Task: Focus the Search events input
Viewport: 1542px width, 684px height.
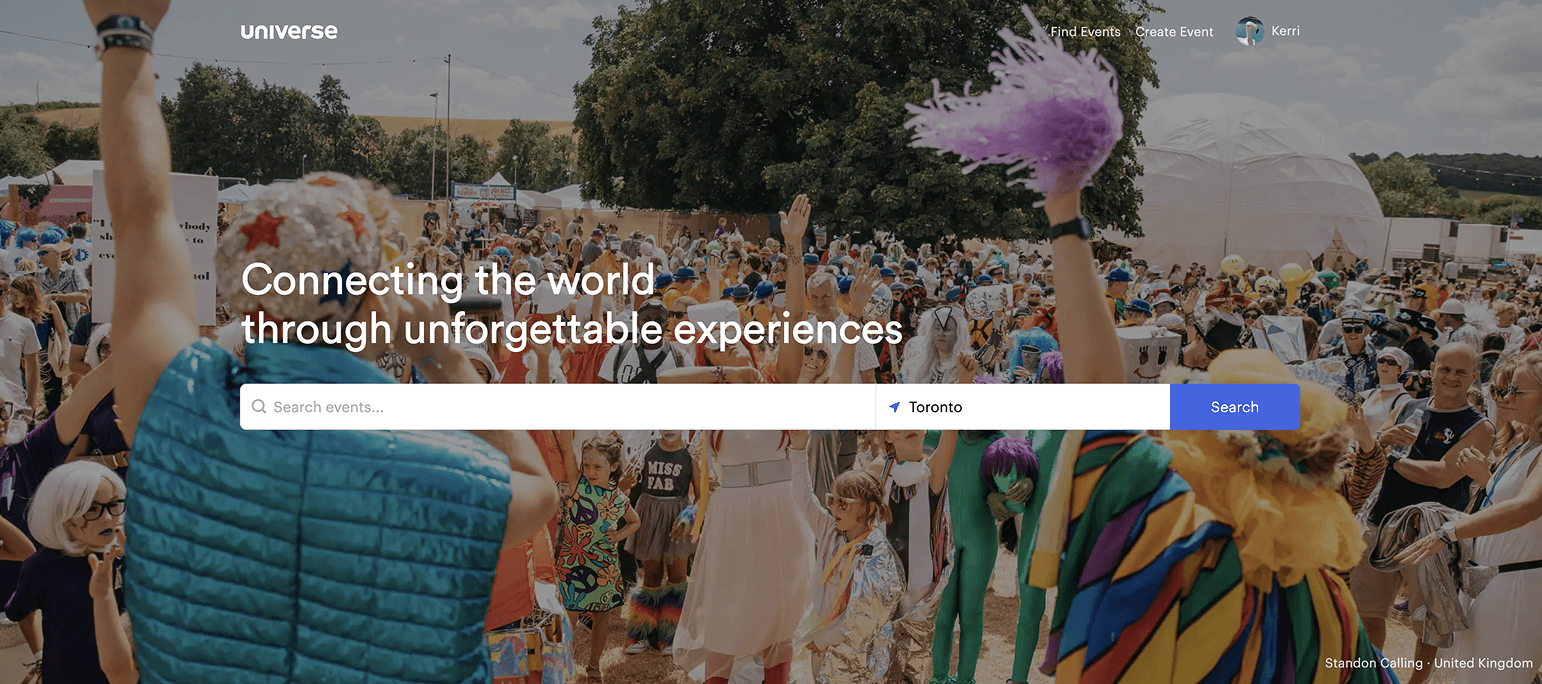Action: pos(558,407)
